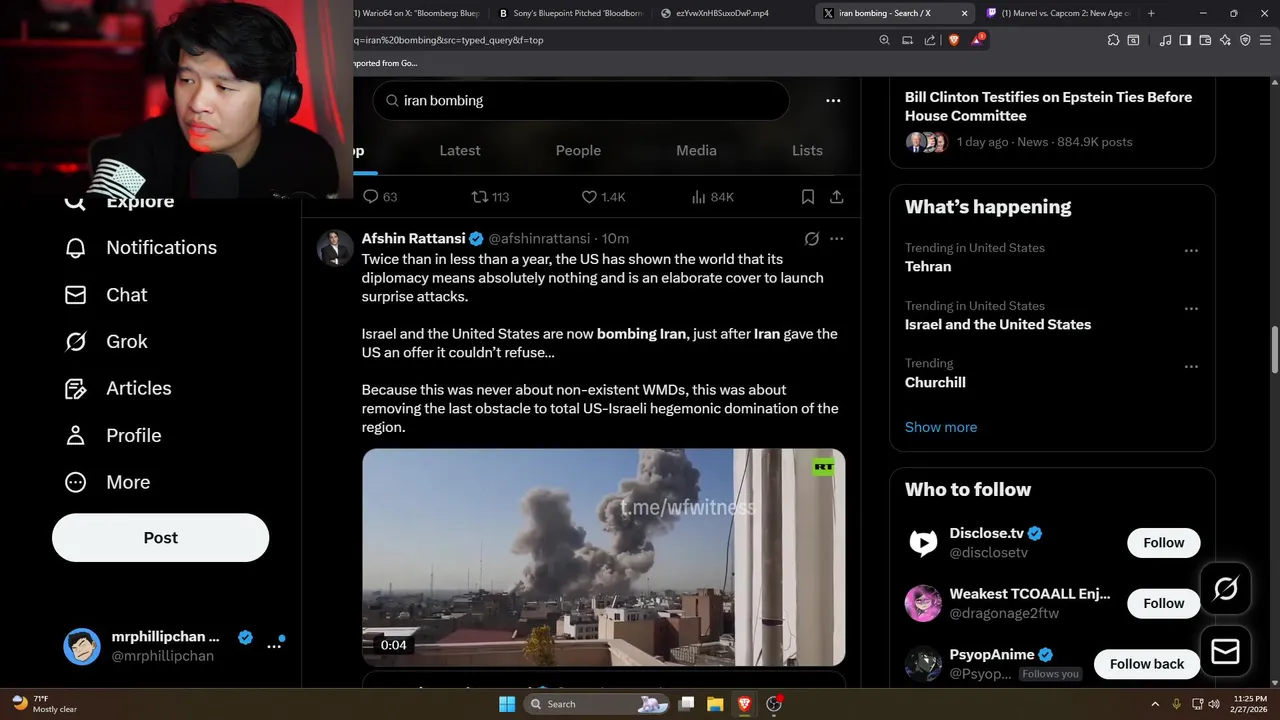The height and width of the screenshot is (720, 1280).
Task: Open options for the Tehran trend
Action: (1191, 251)
